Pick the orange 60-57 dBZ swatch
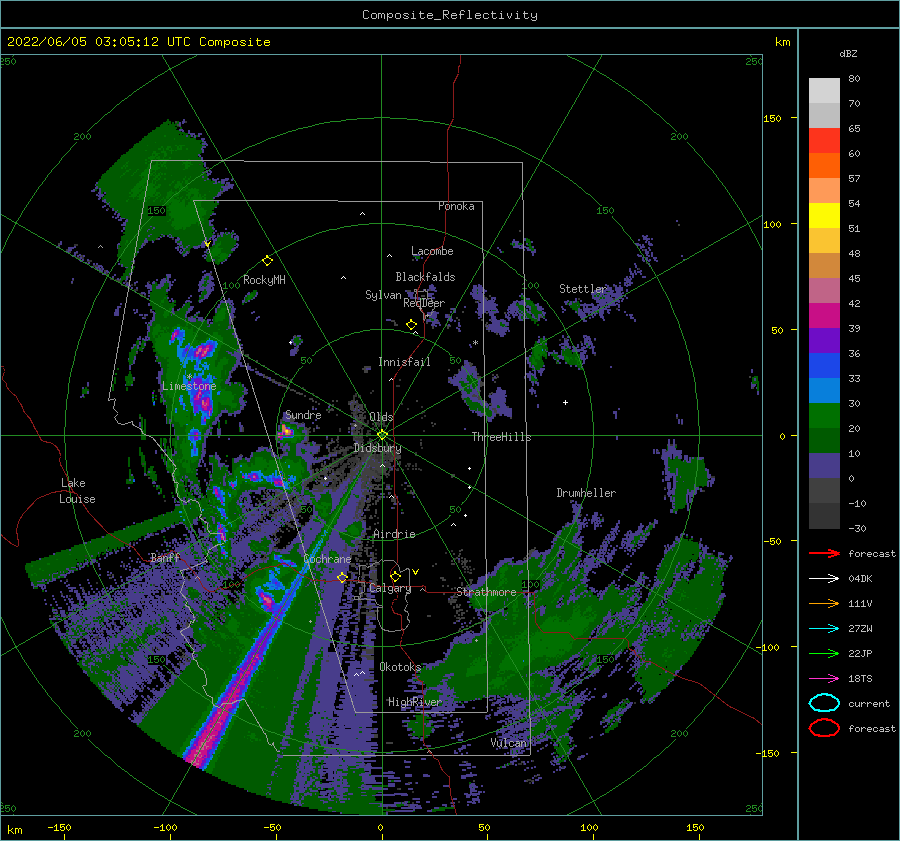 (824, 166)
